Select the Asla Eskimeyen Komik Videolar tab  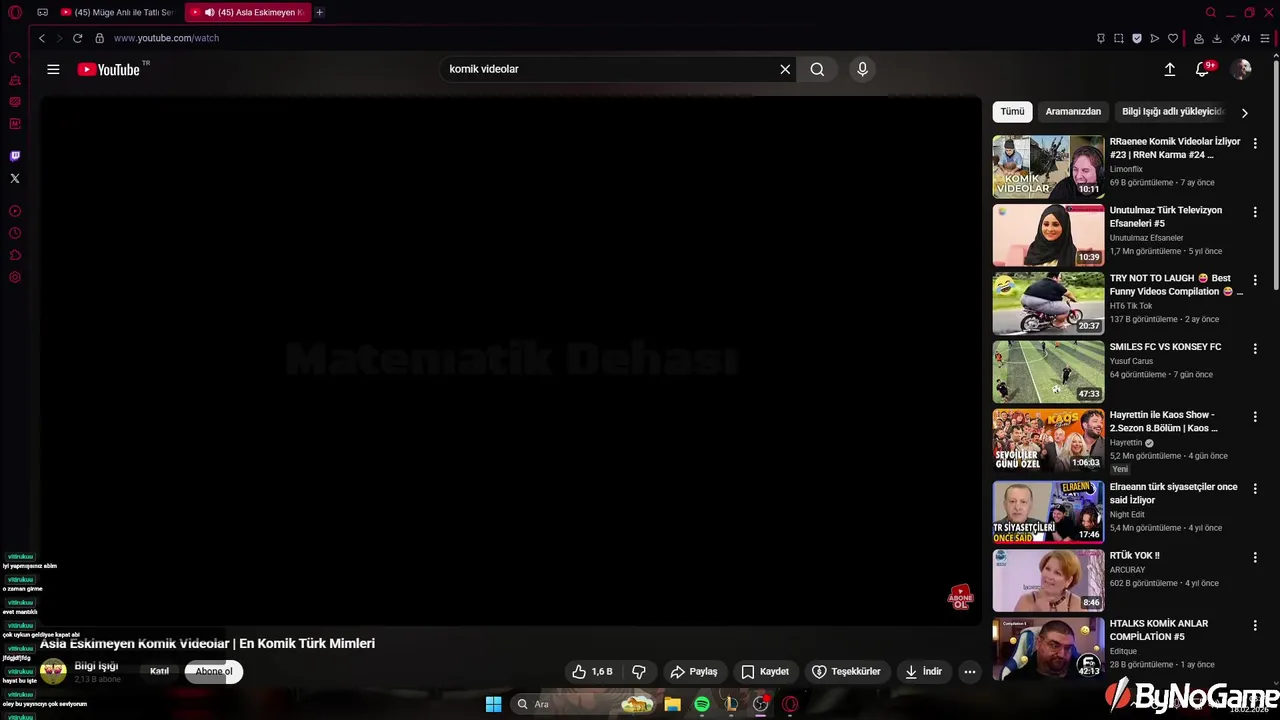click(250, 12)
